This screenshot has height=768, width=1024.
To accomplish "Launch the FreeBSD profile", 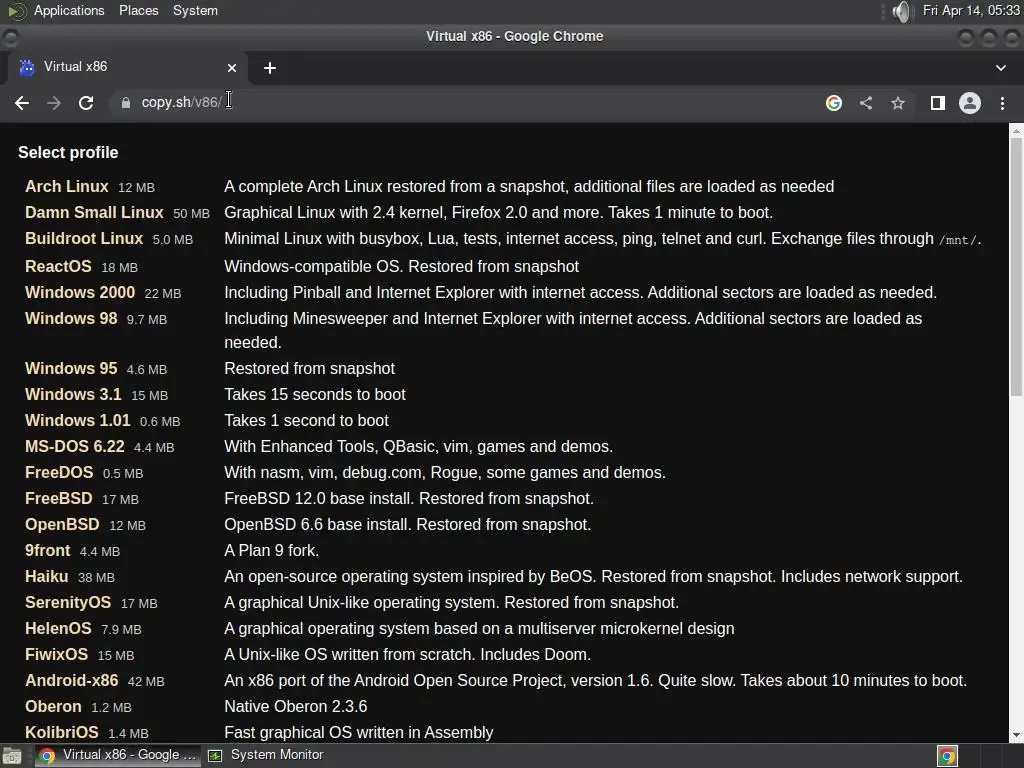I will tap(59, 499).
